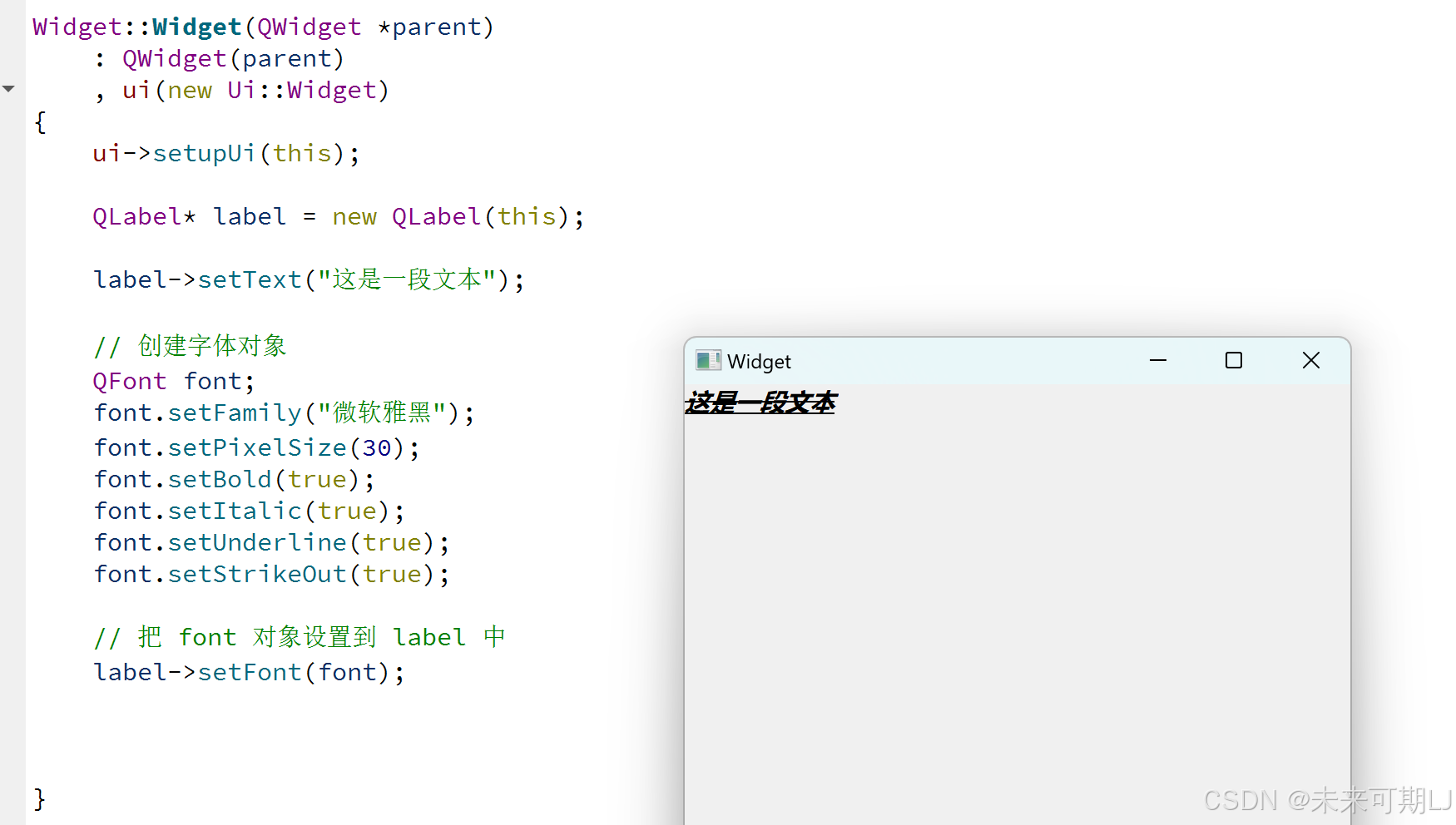The image size is (1456, 825).
Task: Click the opening brace of the constructor
Action: pos(39,121)
